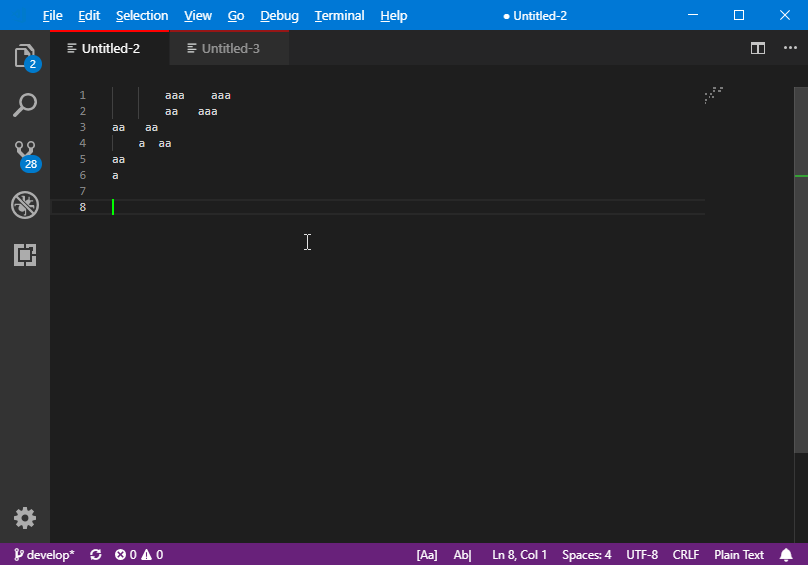This screenshot has height=565, width=808.
Task: Place cursor in the second "aa" on line 3
Action: pyautogui.click(x=152, y=128)
